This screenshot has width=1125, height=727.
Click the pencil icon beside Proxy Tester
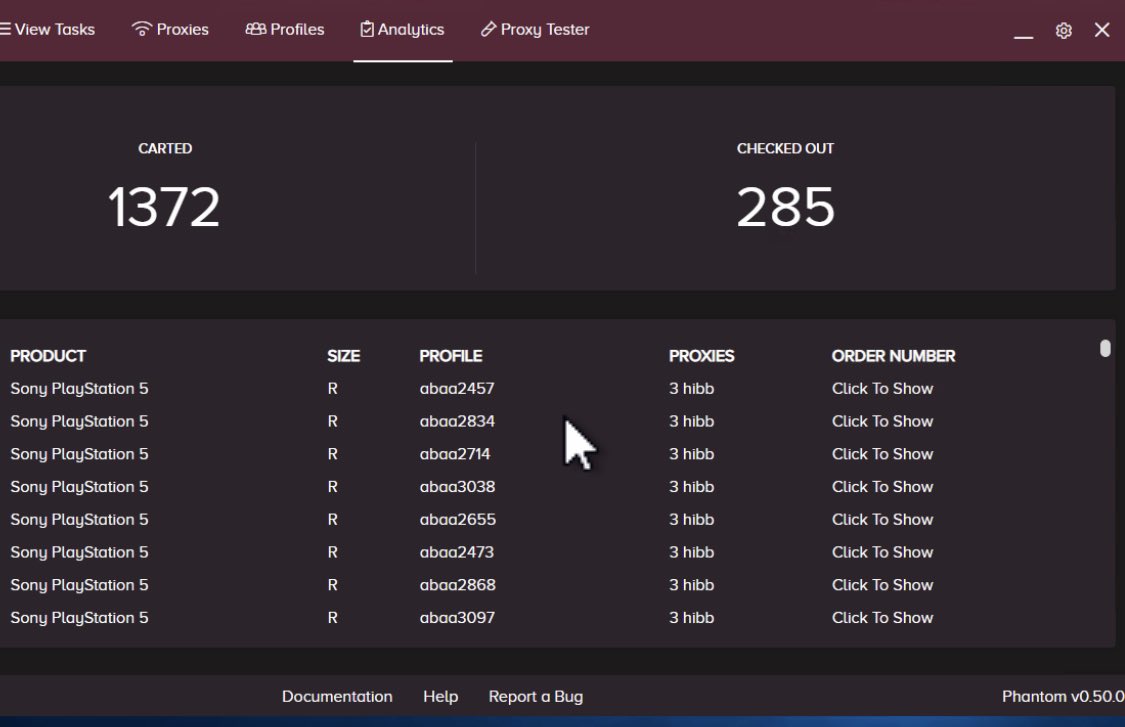(489, 29)
